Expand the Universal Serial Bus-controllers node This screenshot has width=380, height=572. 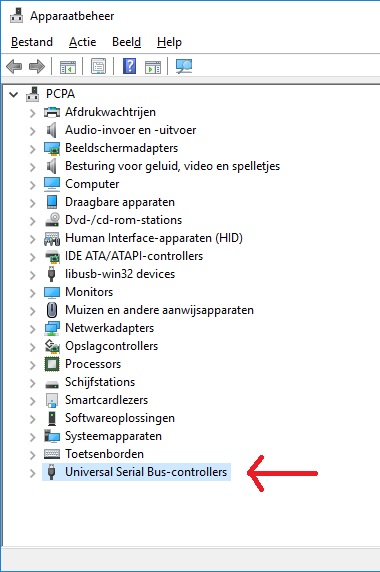[x=32, y=473]
